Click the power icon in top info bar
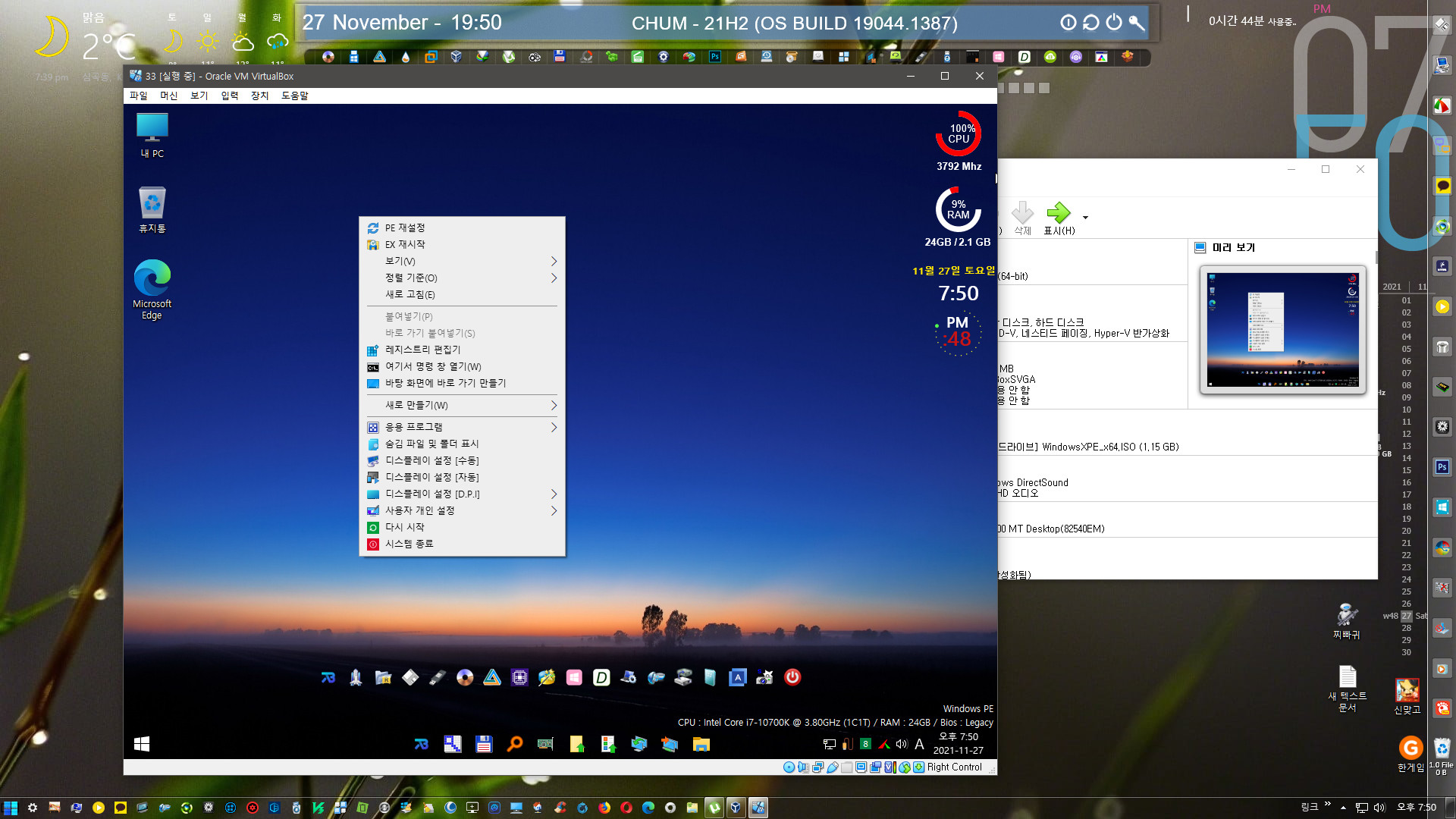Screen dimensions: 1456x819 point(1113,22)
